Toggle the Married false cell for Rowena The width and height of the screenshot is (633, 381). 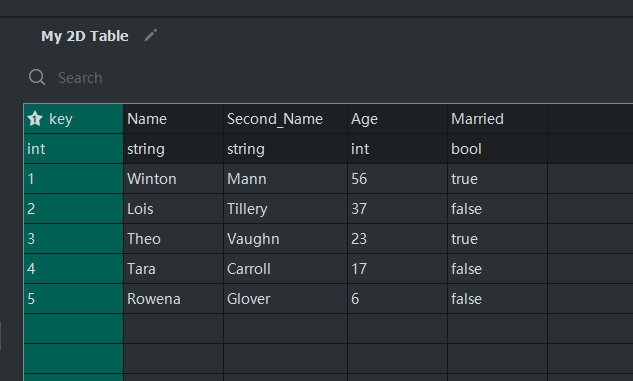497,299
